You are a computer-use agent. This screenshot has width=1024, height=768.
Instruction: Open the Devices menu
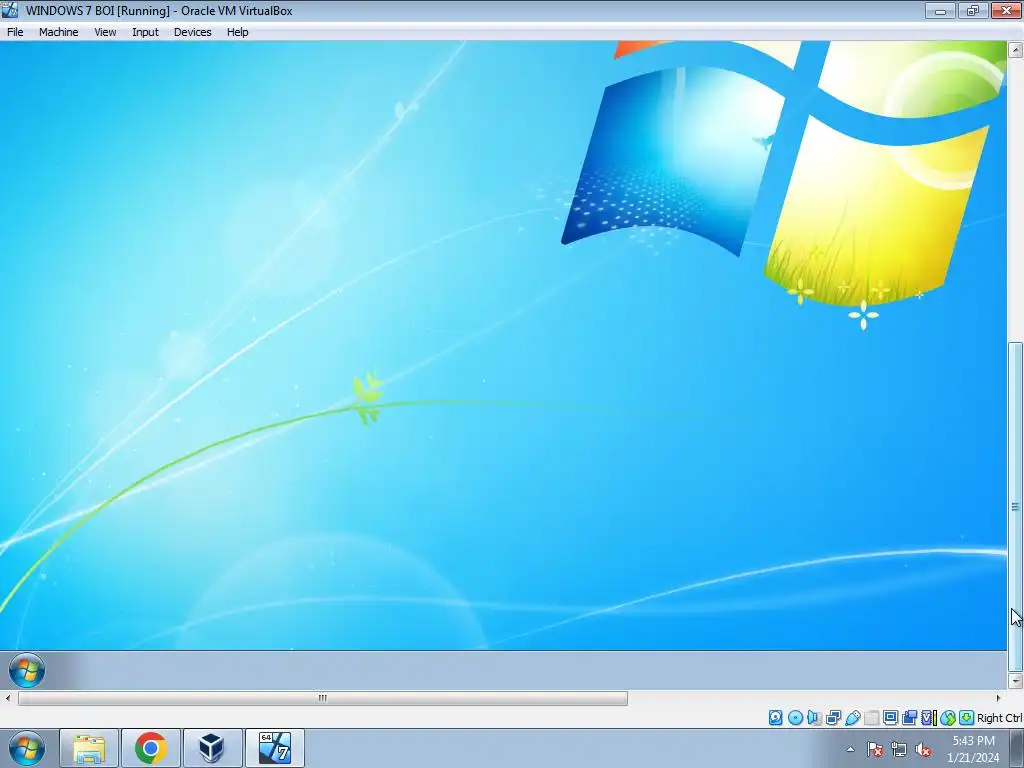click(192, 32)
